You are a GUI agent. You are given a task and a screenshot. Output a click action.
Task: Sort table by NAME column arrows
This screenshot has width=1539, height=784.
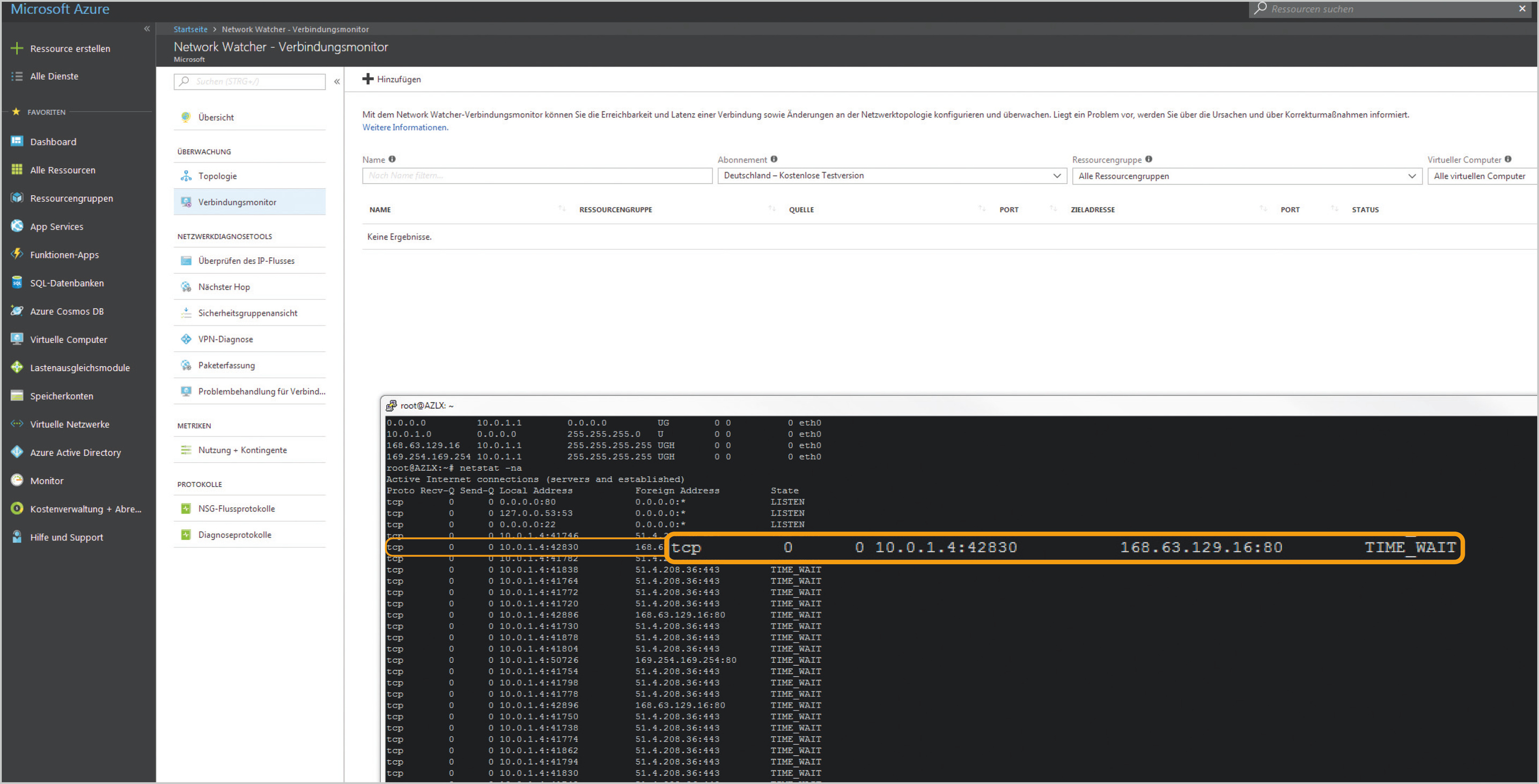(x=562, y=209)
